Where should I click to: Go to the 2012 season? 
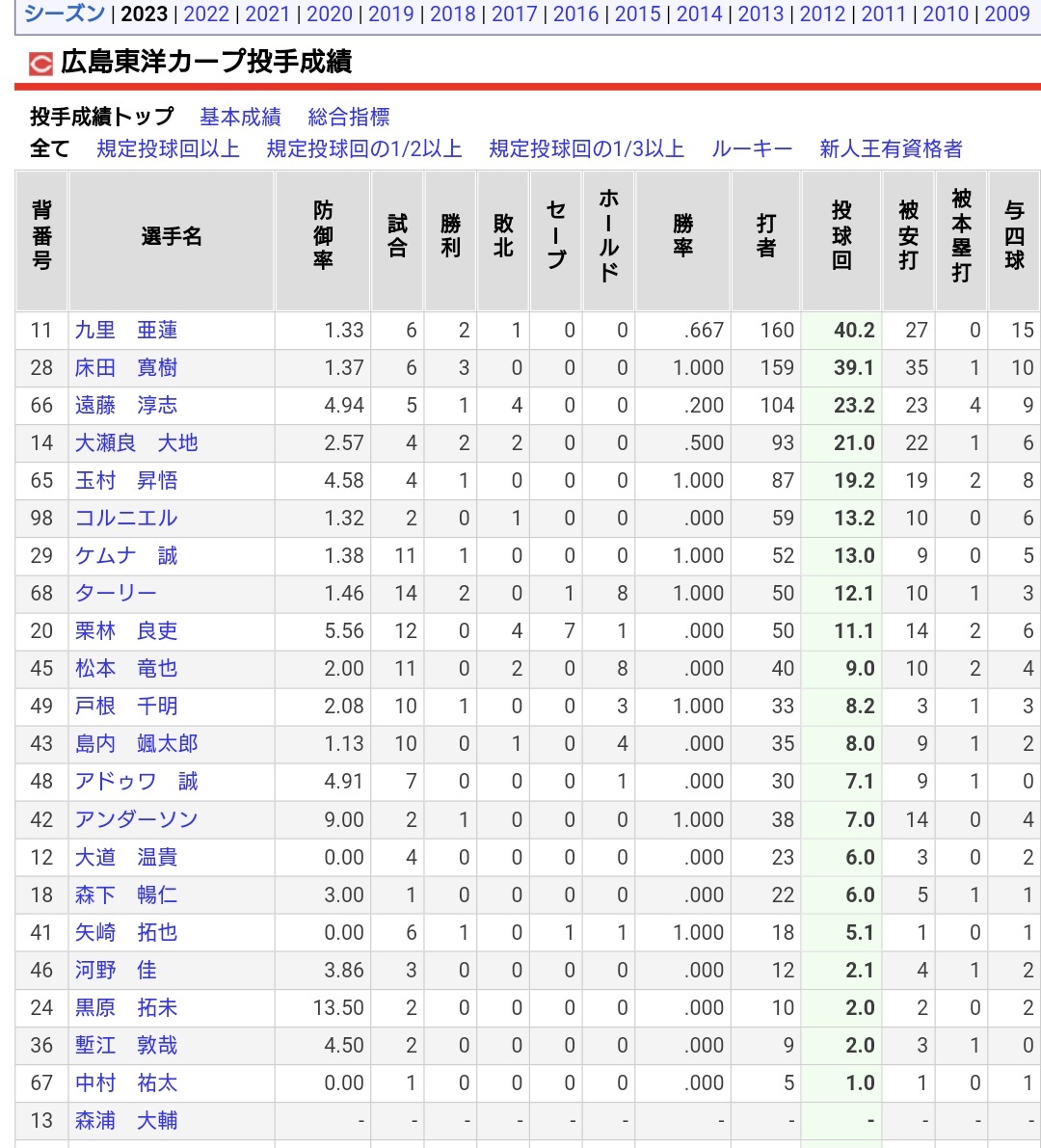point(822,13)
